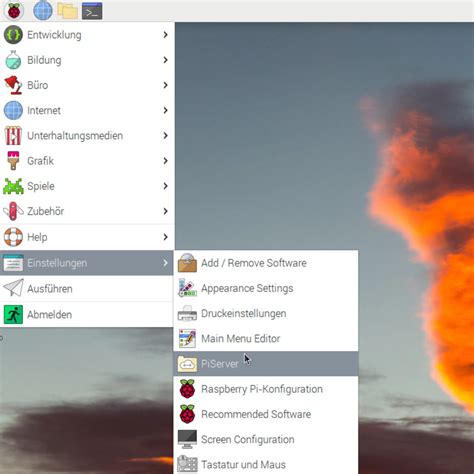Click the Entwicklung curly braces icon
The width and height of the screenshot is (474, 474).
13,35
